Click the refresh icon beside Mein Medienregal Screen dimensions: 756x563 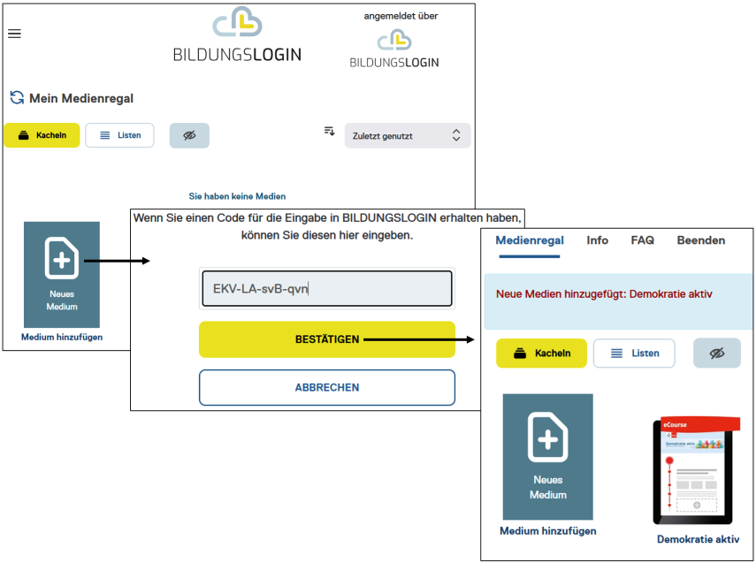[x=17, y=98]
